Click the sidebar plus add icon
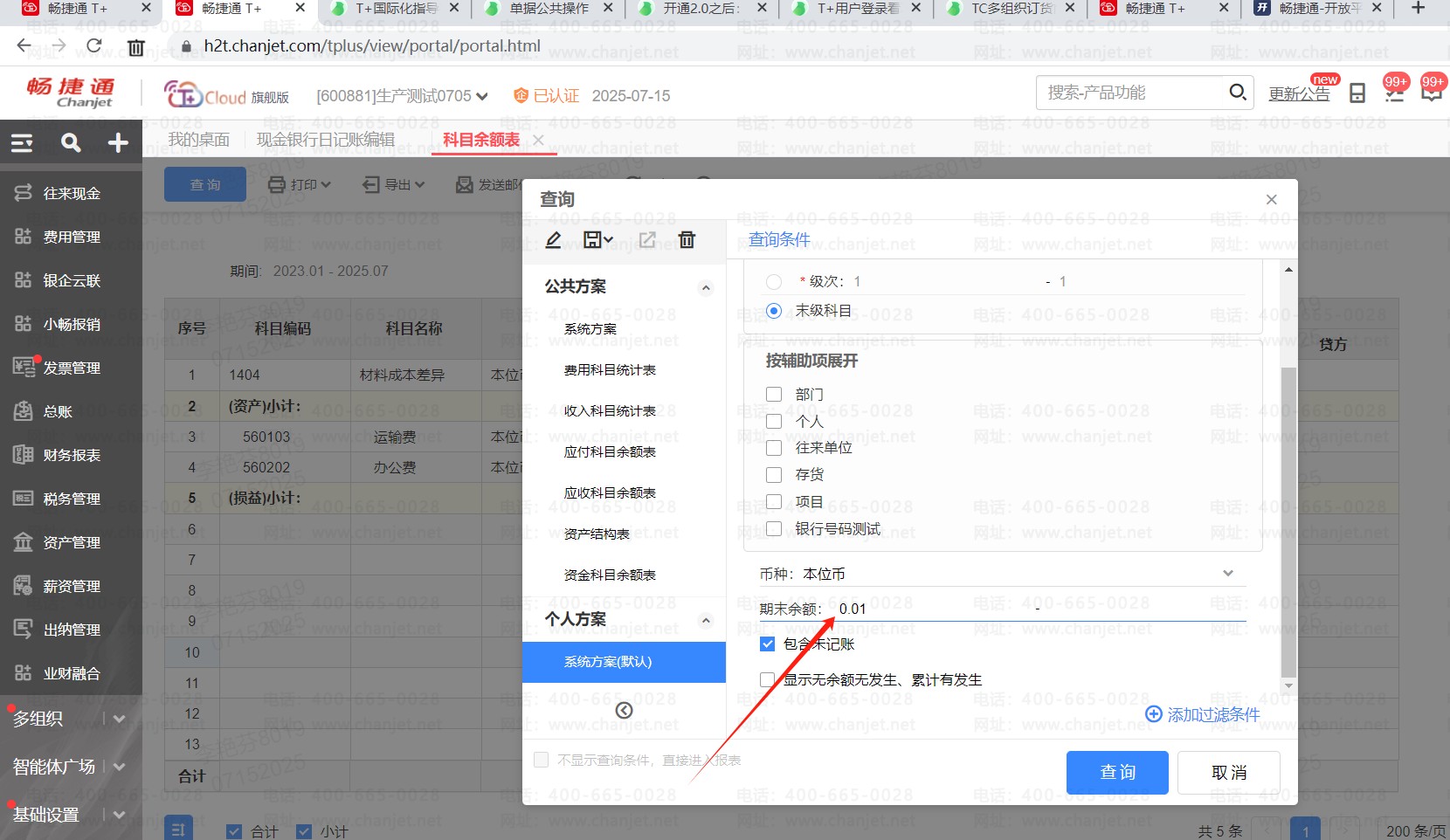 coord(118,142)
